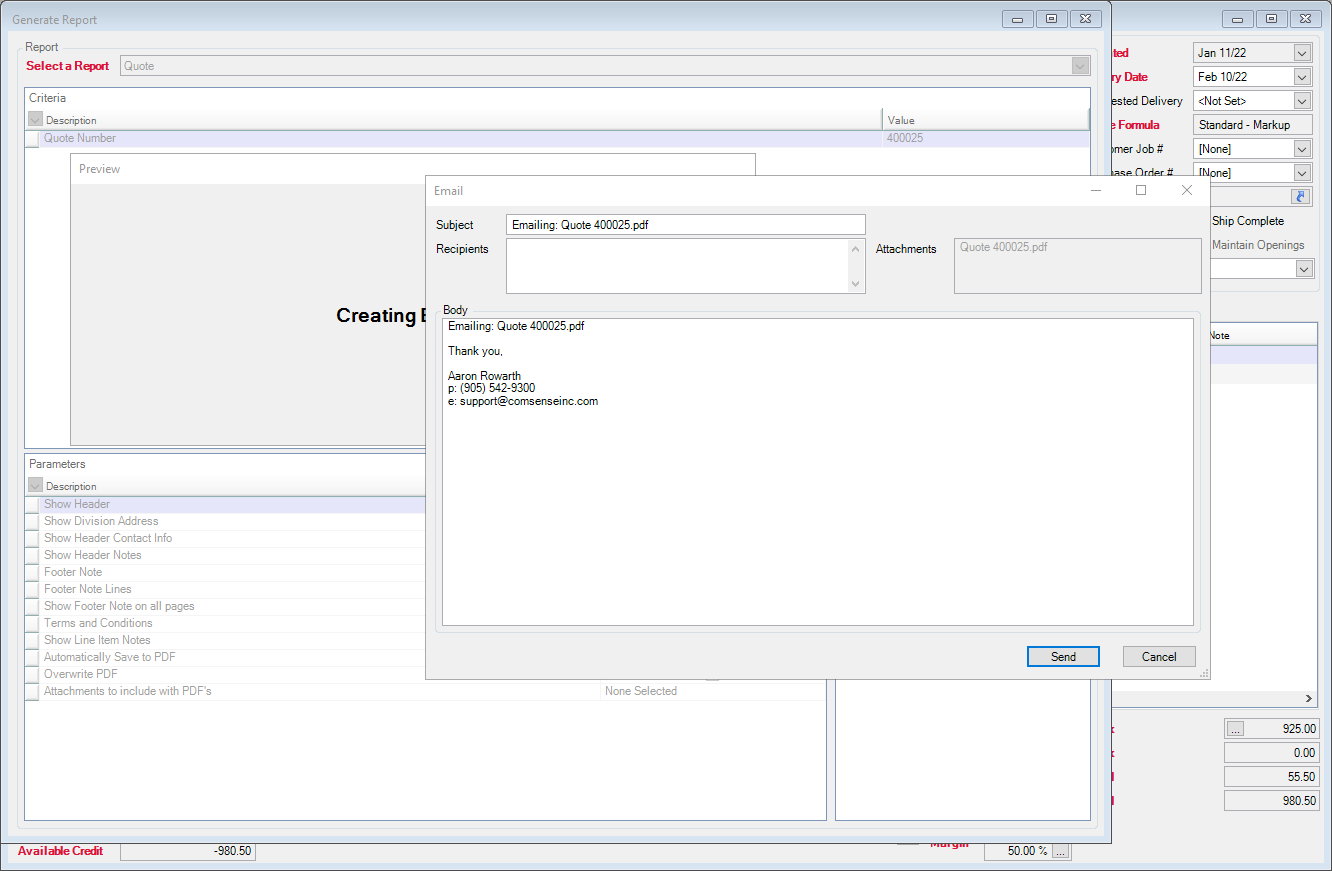This screenshot has height=871, width=1332.
Task: Expand the Feb 10/22 date dropdown
Action: 1301,77
